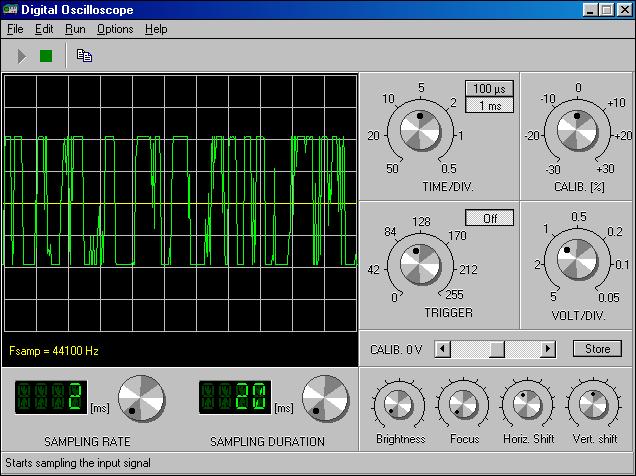Click the TRIGGER level knob
Screen dimensions: 636x476
click(x=420, y=264)
